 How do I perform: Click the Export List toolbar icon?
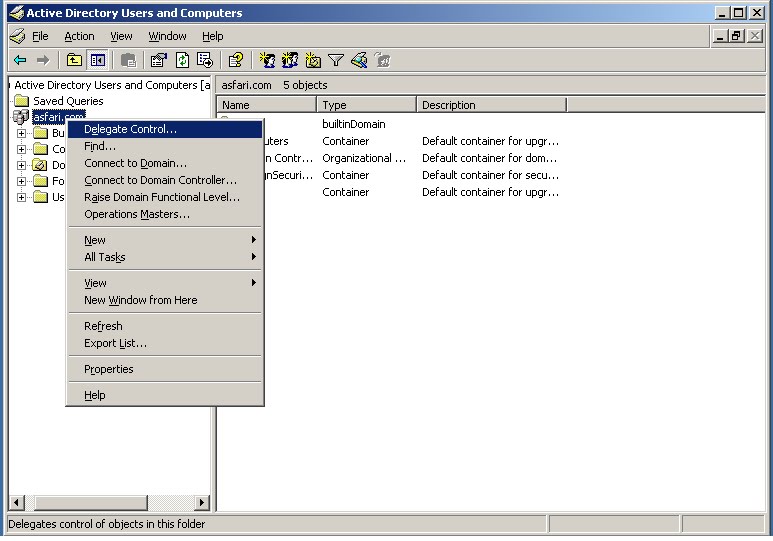(205, 60)
